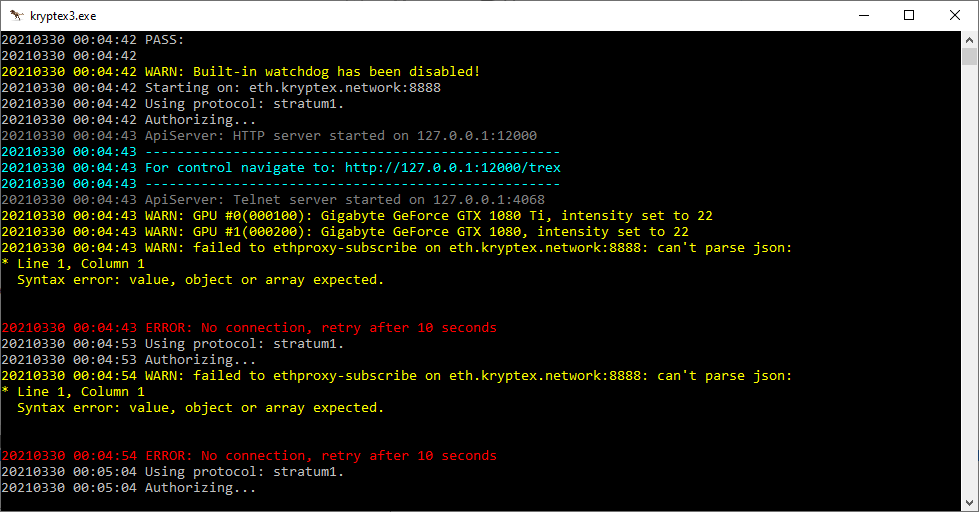Click the second 'Syntax error: value, object or array expected.'
Viewport: 979px width, 512px height.
200,408
